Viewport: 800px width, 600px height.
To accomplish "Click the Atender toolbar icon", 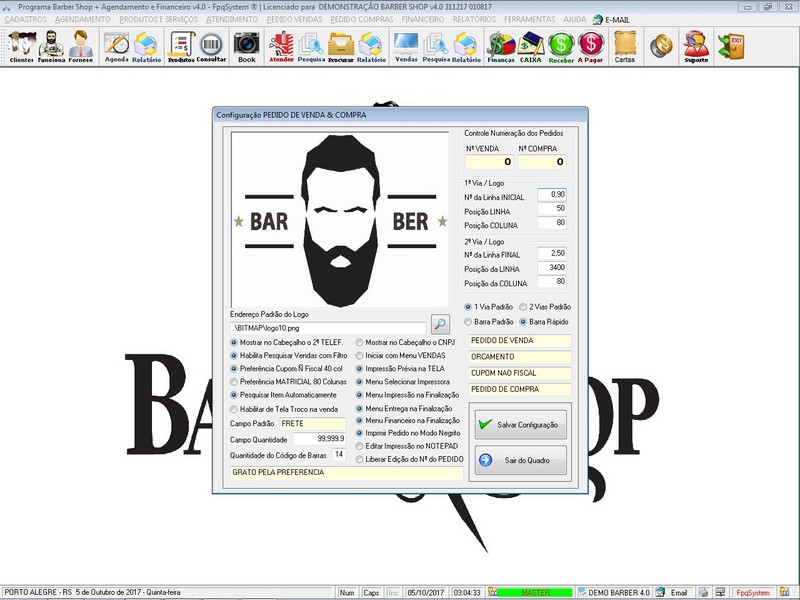I will (x=282, y=46).
